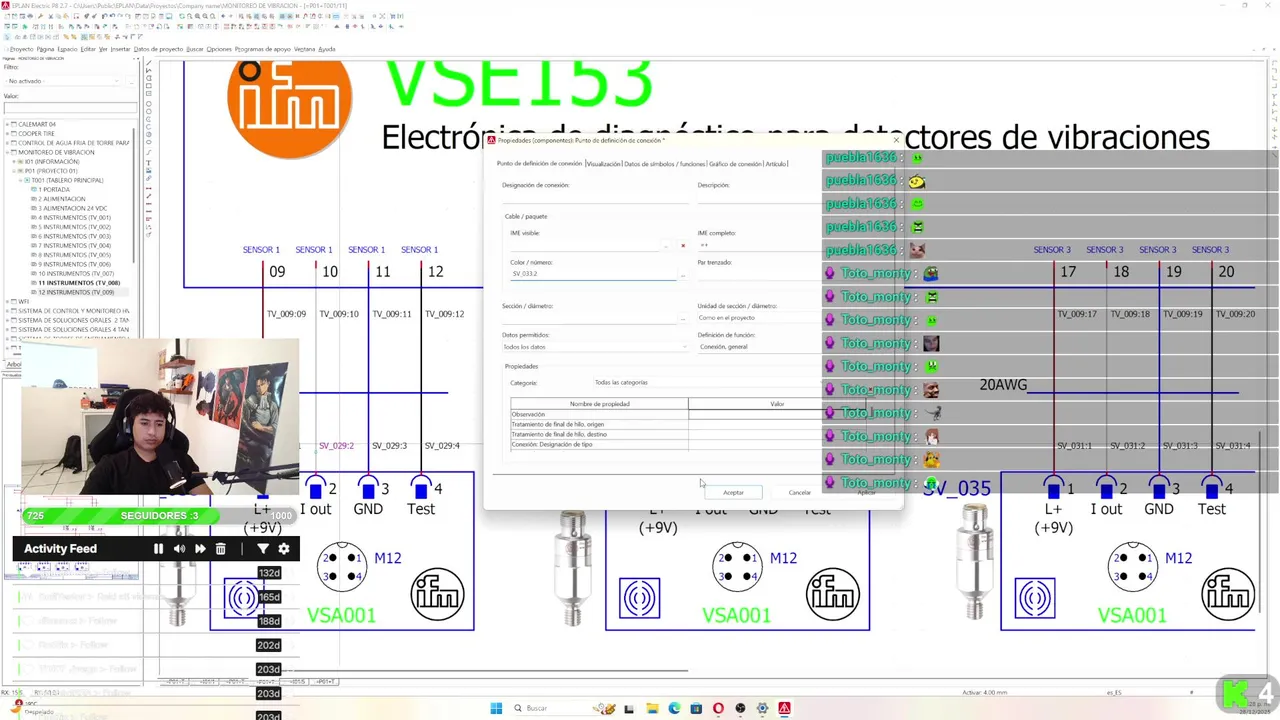
Task: Clear Activity Feed with trash icon
Action: pyautogui.click(x=221, y=548)
